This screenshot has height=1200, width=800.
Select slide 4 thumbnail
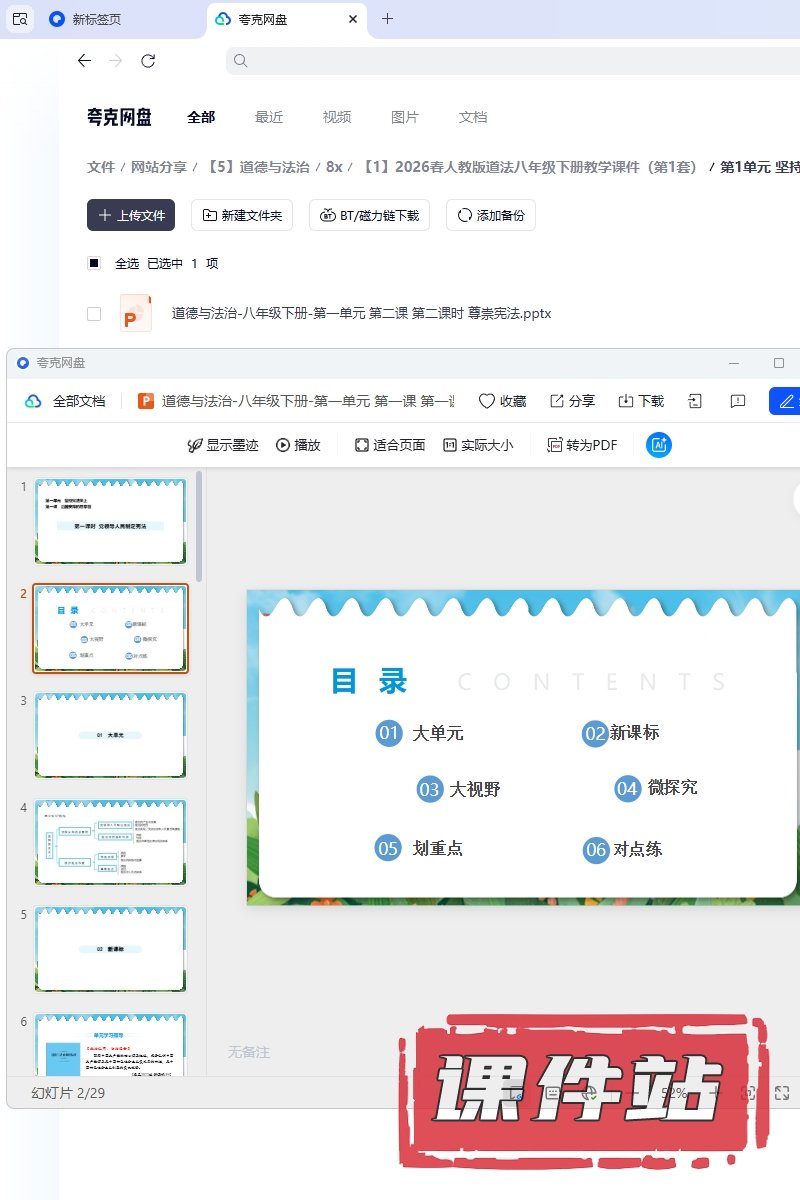coord(110,842)
